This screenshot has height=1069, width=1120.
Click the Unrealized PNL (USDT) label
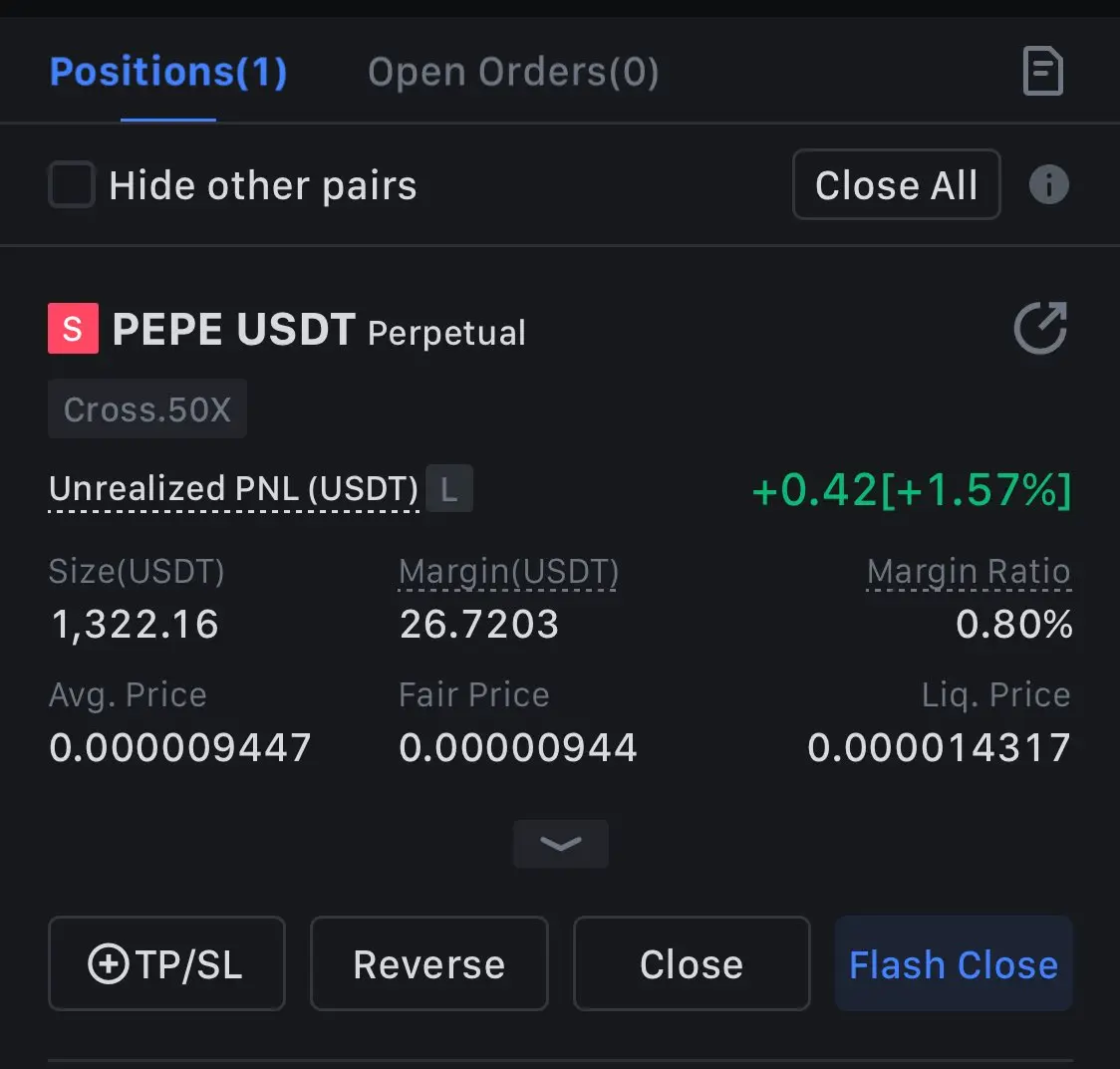click(233, 489)
